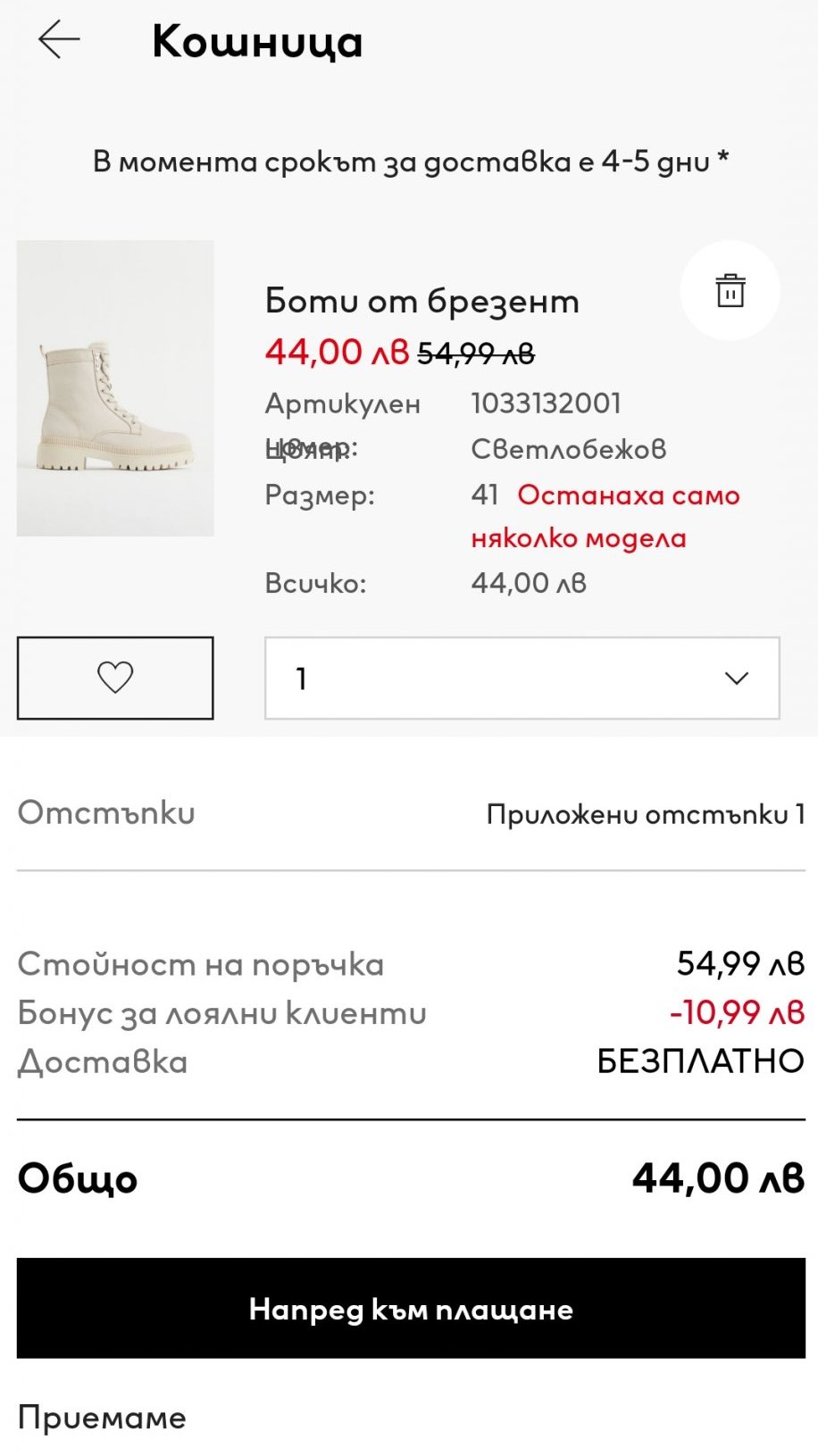The width and height of the screenshot is (818, 1456).
Task: View "Приложени отстъпки 1" details
Action: [645, 814]
